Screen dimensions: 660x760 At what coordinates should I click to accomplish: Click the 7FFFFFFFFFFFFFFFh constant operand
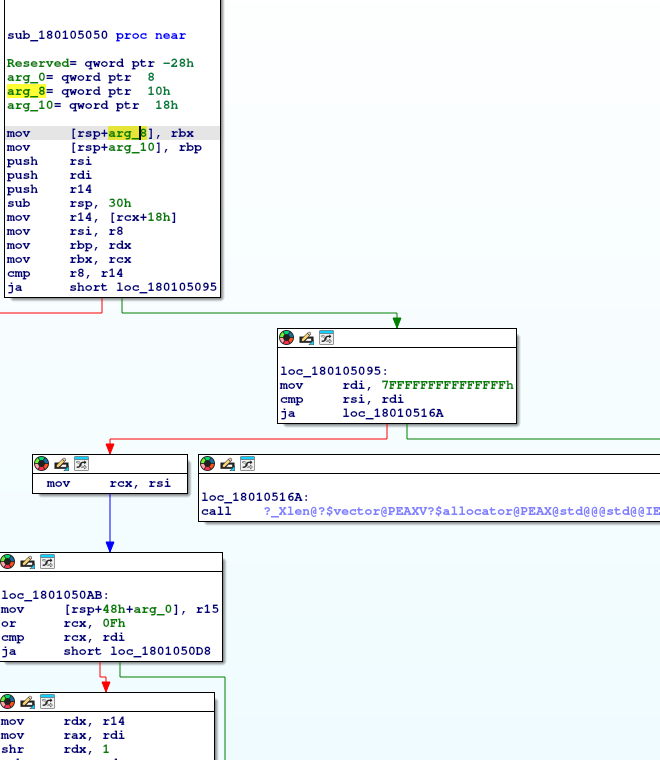447,385
